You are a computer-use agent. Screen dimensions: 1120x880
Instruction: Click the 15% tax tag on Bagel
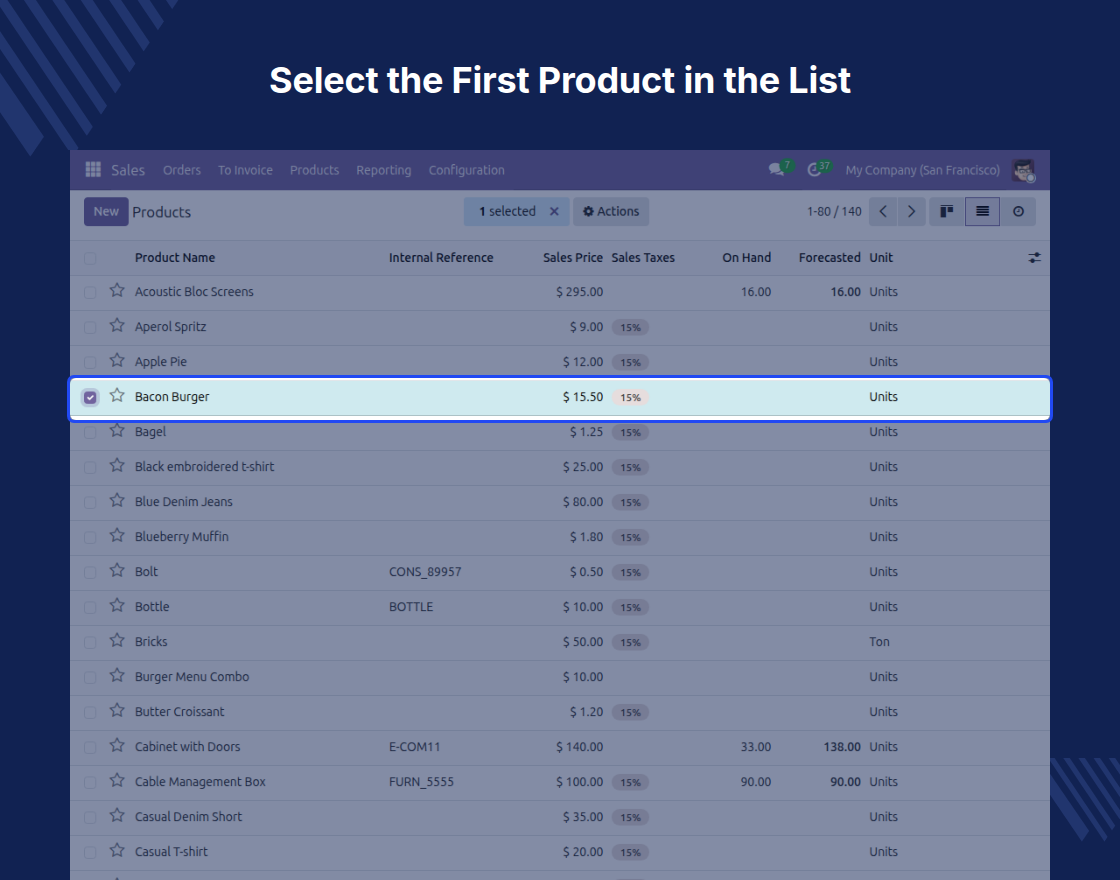(630, 432)
